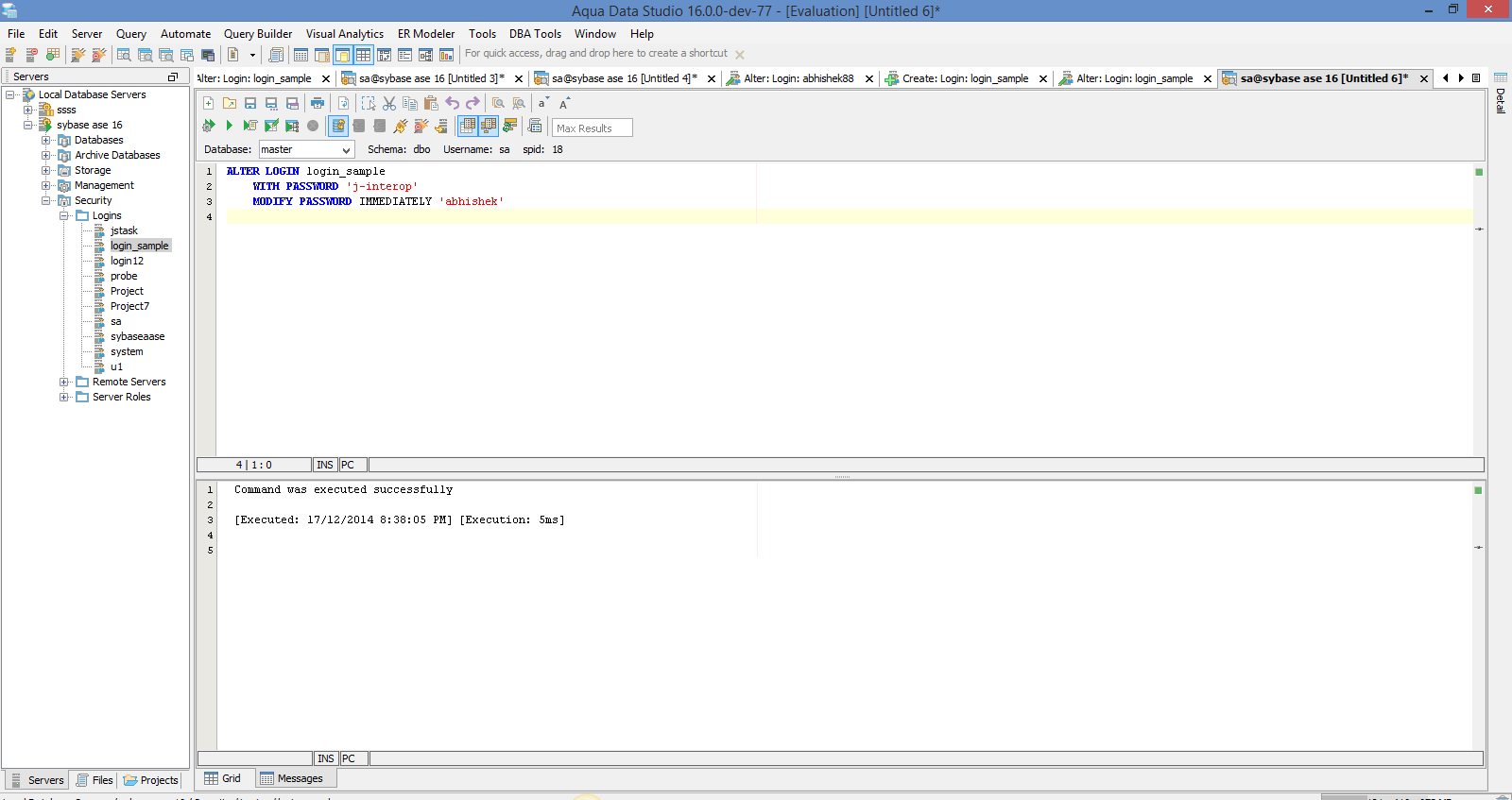Click the Max Results input field
Screen dimensions: 1512x800
592,128
